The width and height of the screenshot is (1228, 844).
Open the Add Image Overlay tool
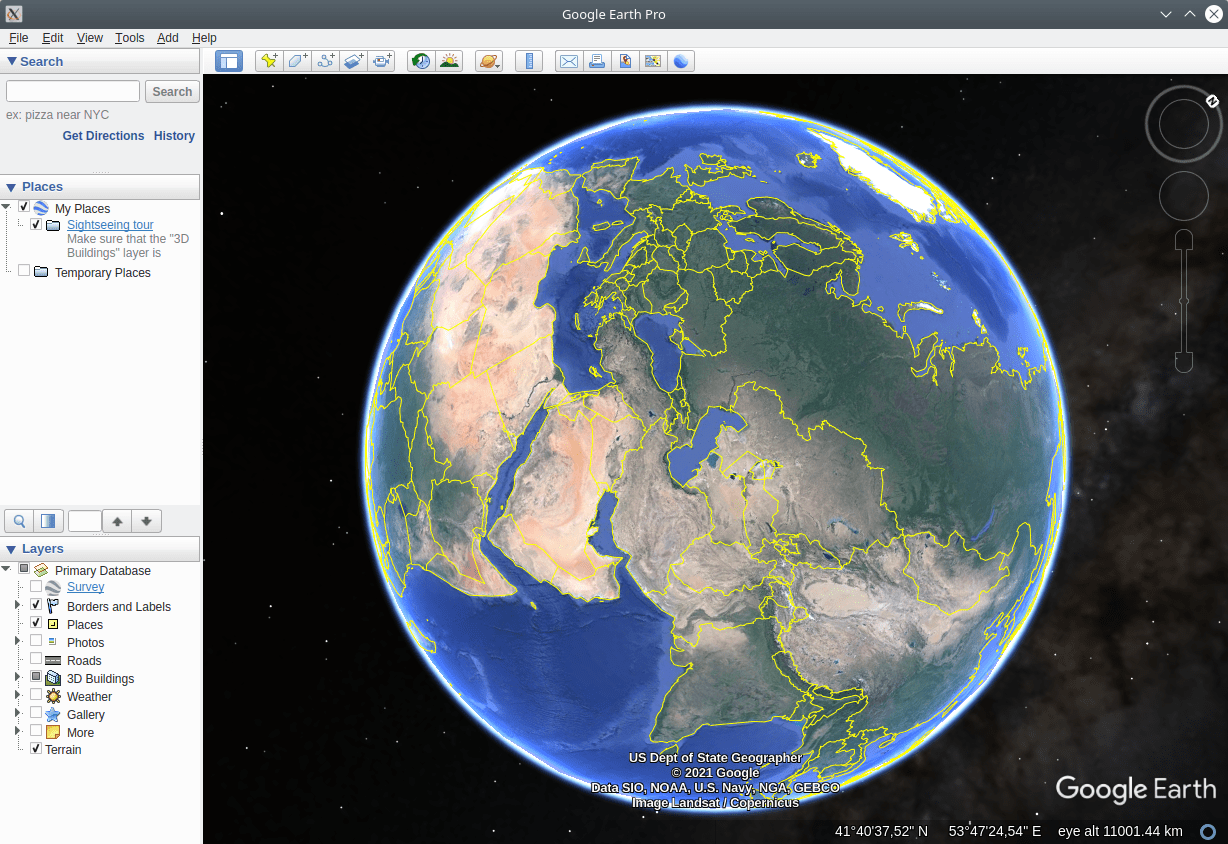353,61
